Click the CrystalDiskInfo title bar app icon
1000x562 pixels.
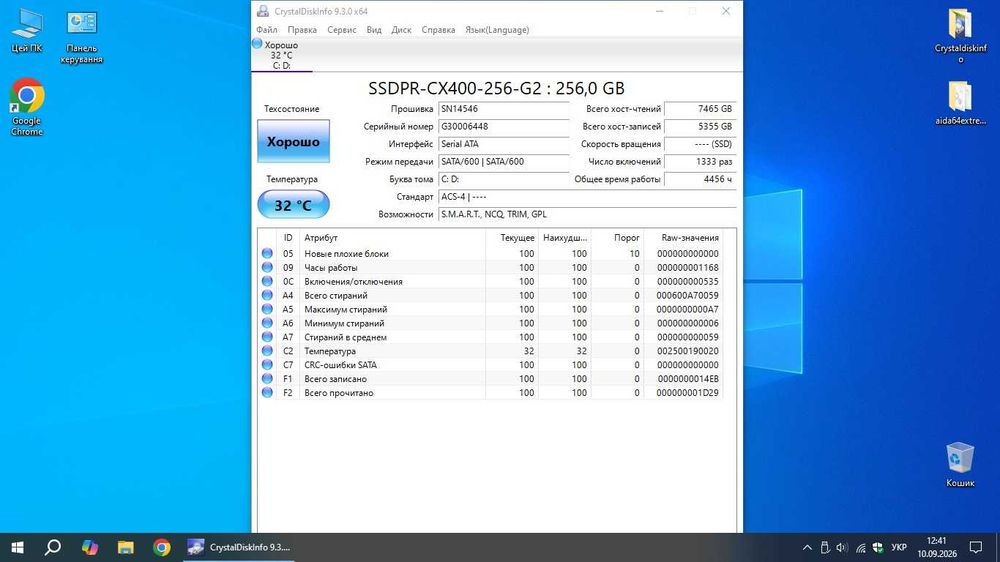pyautogui.click(x=263, y=11)
